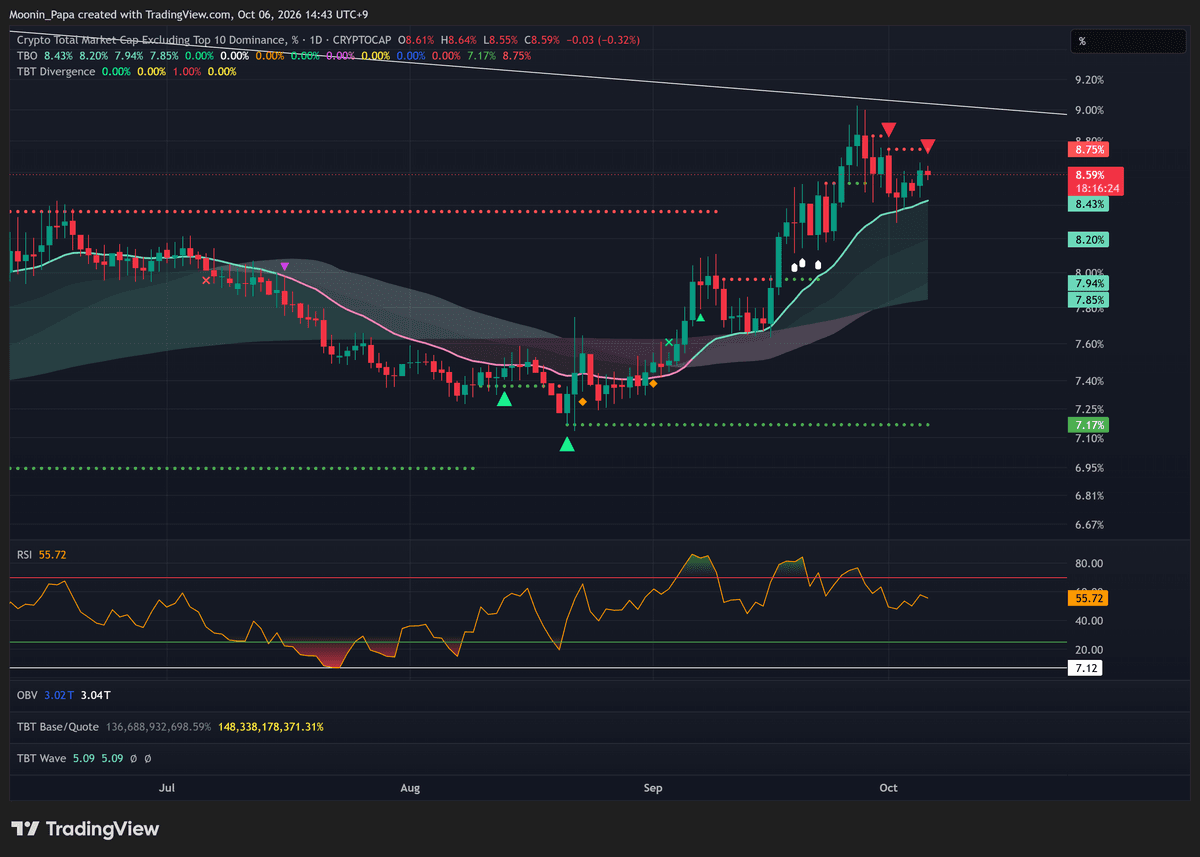Click the RSI indicator label
Image resolution: width=1200 pixels, height=857 pixels.
[26, 554]
